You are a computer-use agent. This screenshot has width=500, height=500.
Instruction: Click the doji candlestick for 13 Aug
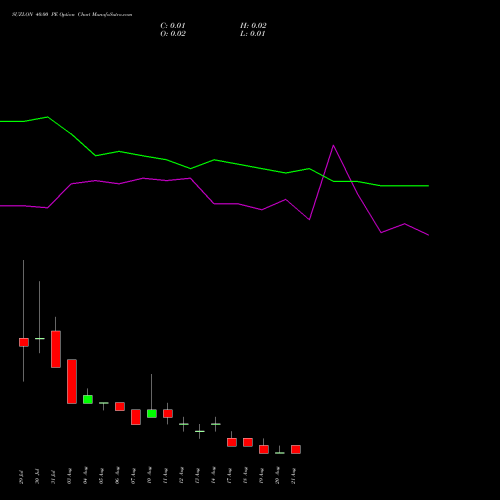click(200, 431)
